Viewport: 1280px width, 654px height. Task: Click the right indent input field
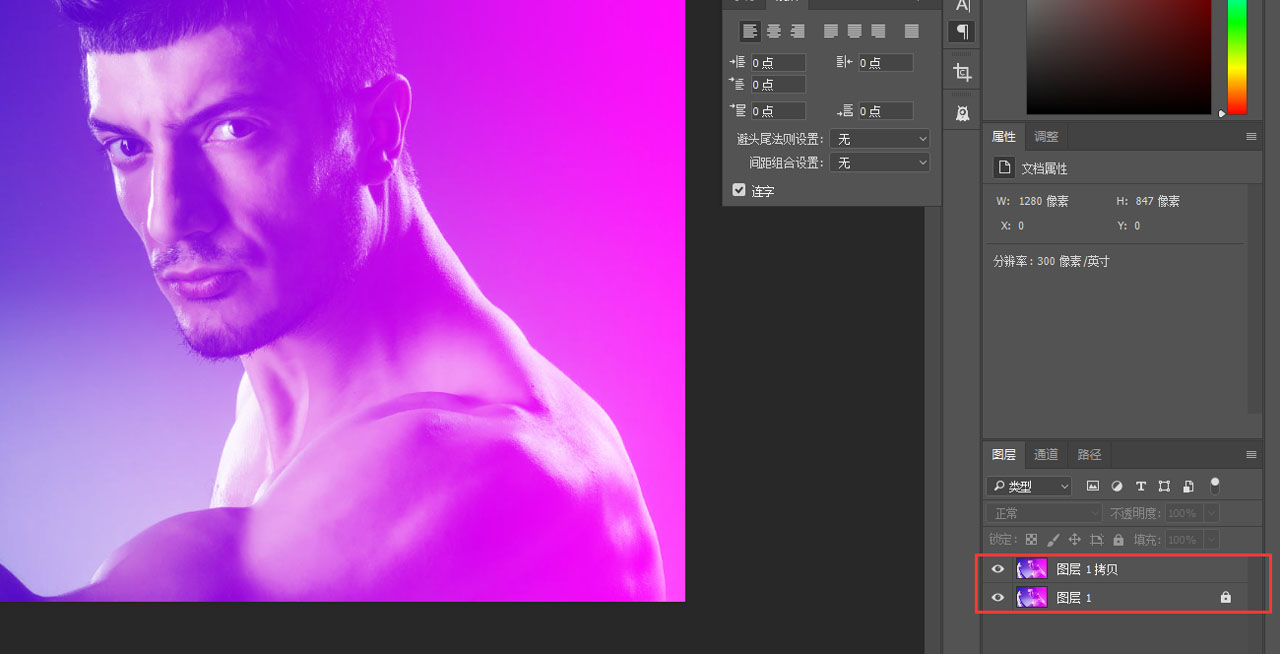(886, 63)
